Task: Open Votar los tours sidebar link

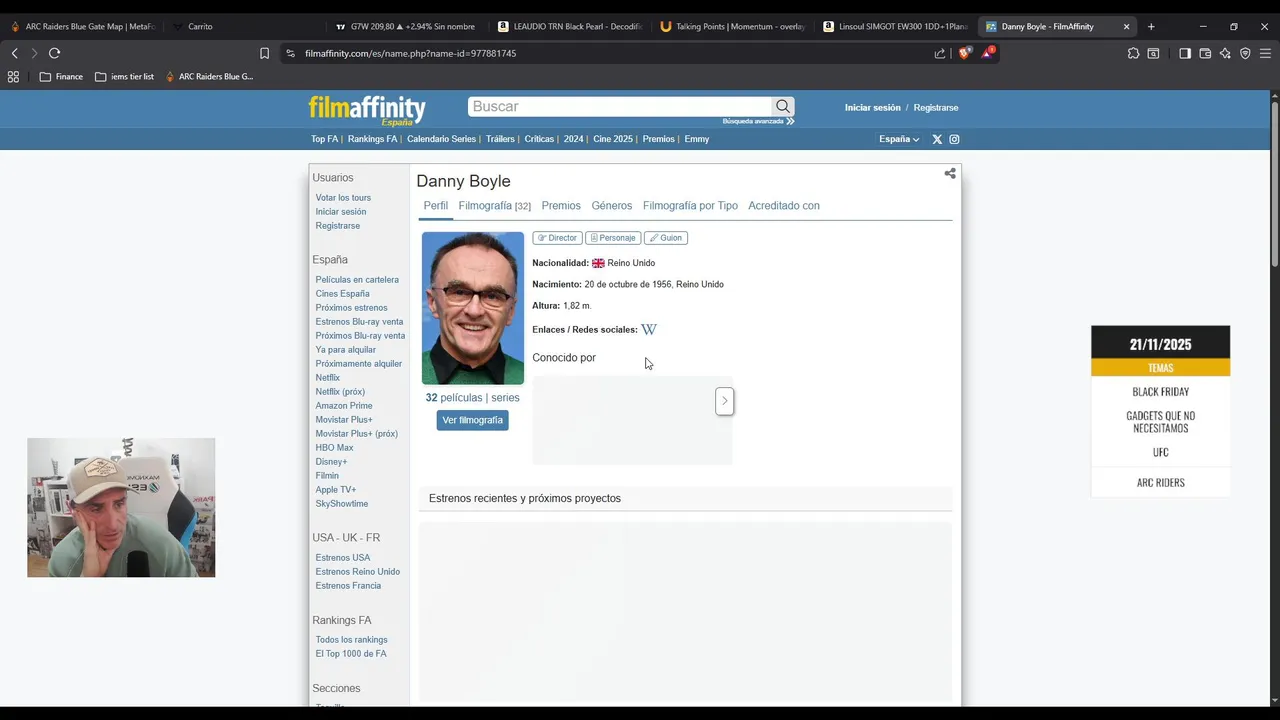Action: 343,198
